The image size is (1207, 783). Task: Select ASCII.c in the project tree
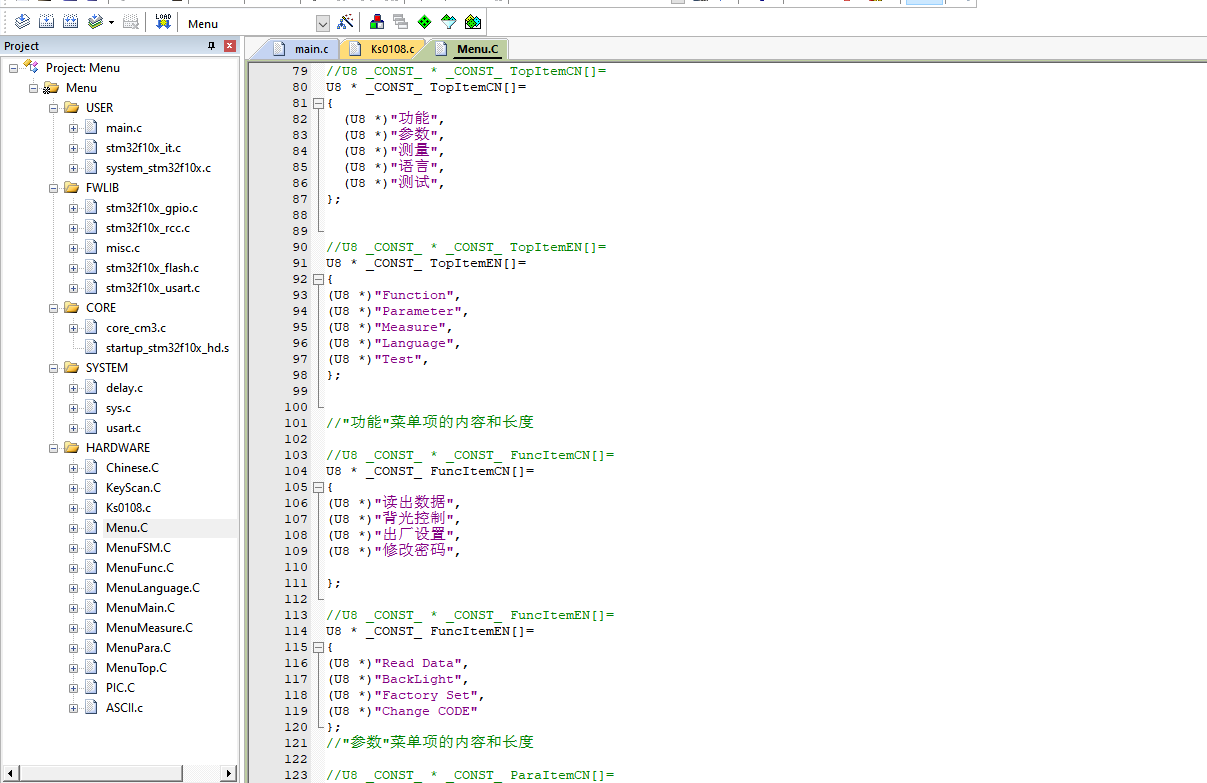[124, 708]
